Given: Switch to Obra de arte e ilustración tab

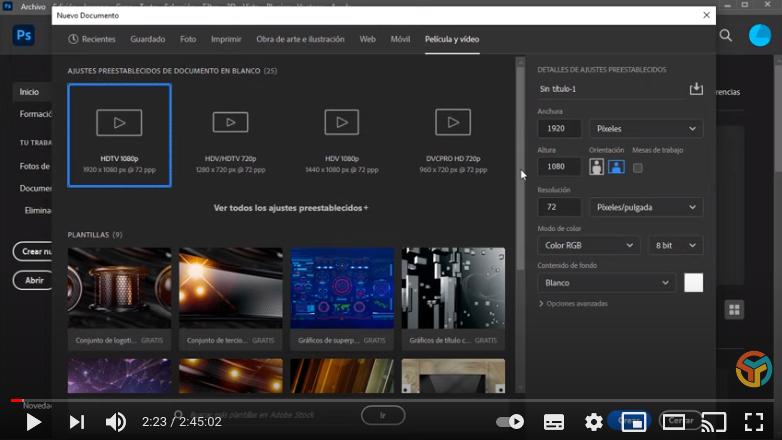Looking at the screenshot, I should pos(300,39).
